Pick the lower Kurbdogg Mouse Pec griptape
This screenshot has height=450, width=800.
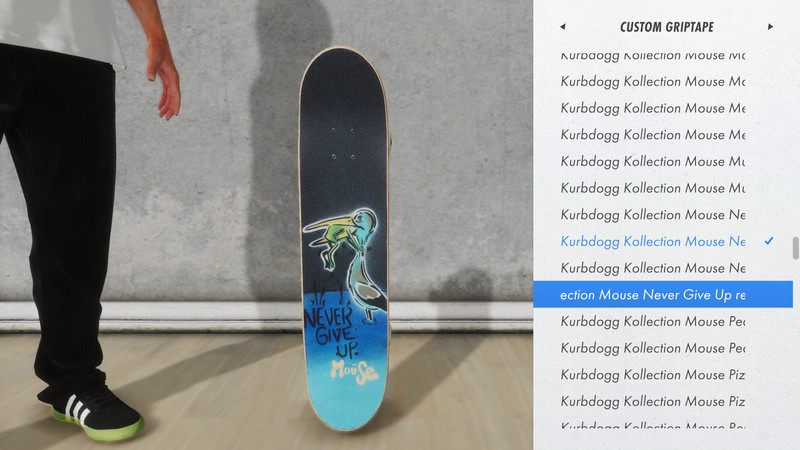653,348
